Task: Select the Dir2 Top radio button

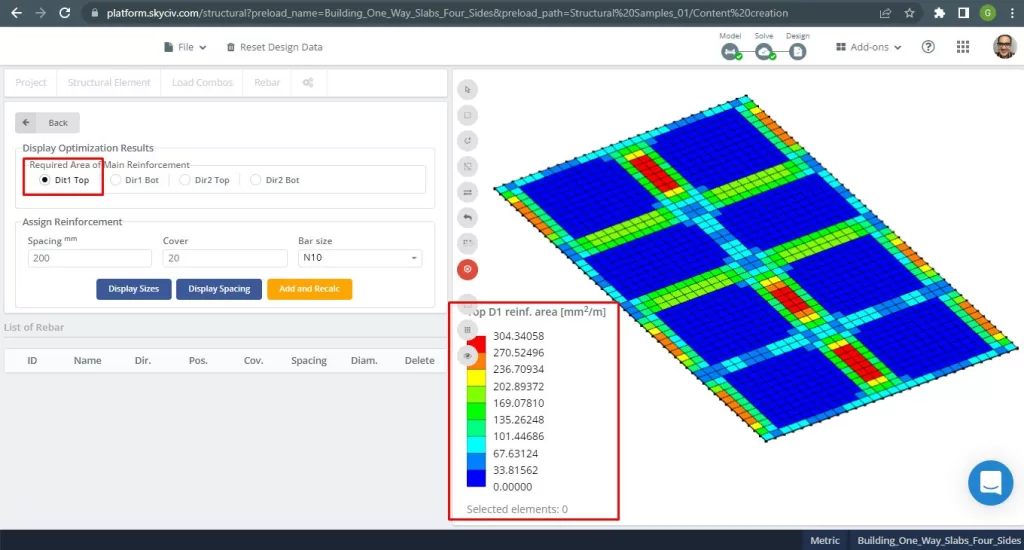Action: pos(185,180)
